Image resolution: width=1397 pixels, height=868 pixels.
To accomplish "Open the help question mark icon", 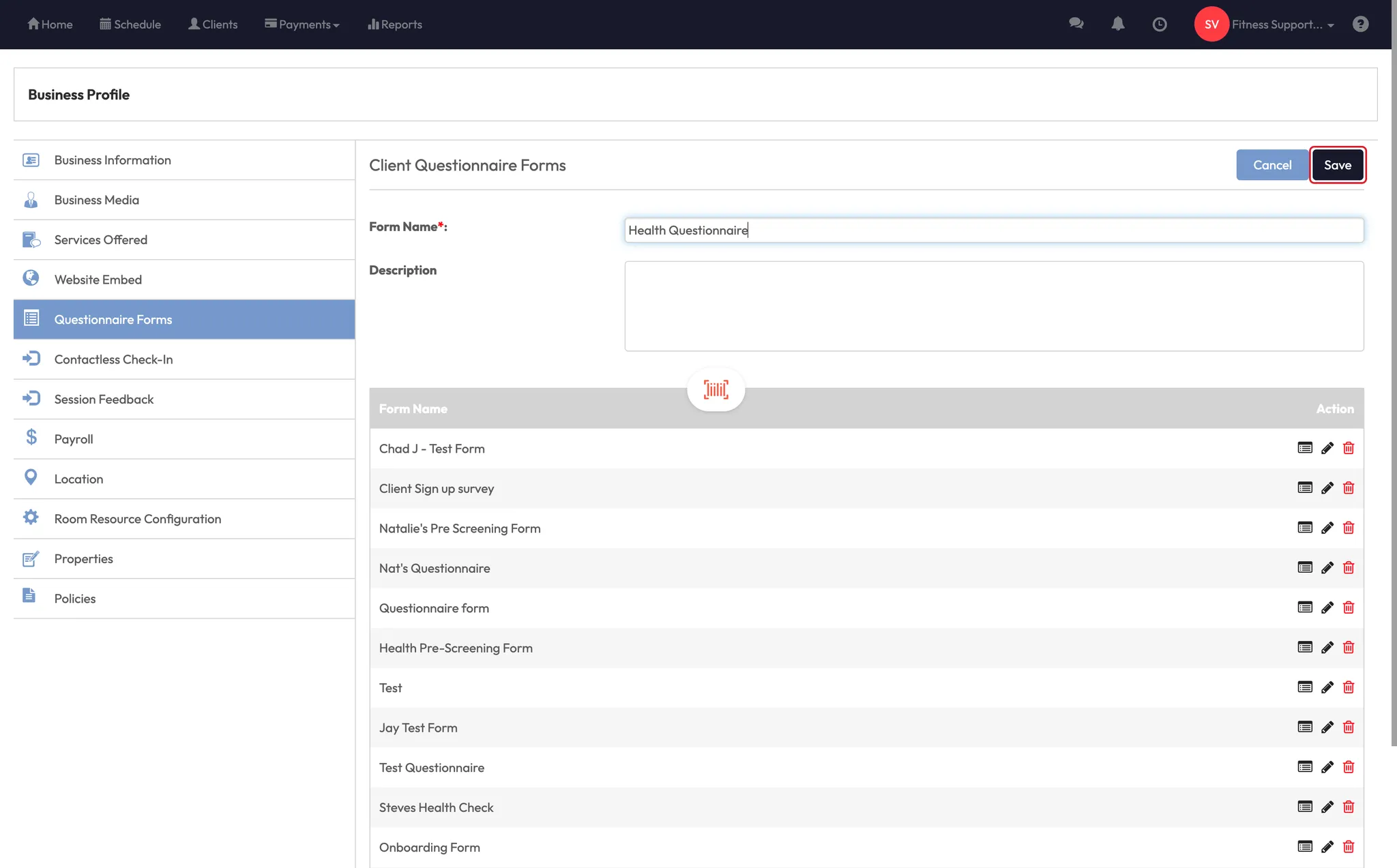I will tap(1360, 24).
